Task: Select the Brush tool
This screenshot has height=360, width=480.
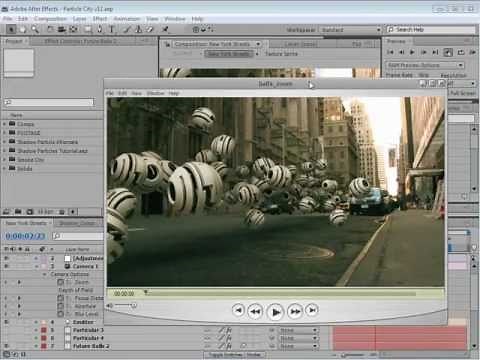Action: (127, 29)
